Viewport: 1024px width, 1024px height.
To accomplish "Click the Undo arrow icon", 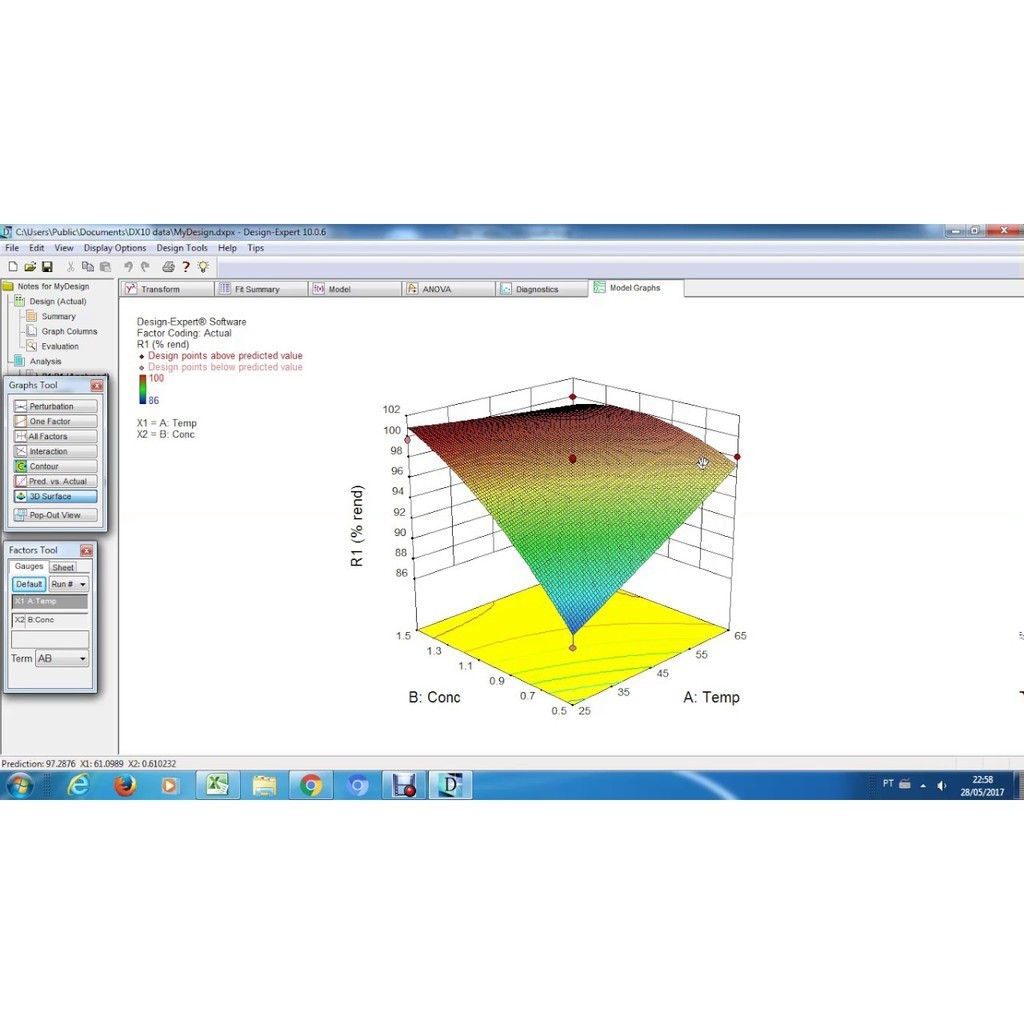I will click(128, 267).
